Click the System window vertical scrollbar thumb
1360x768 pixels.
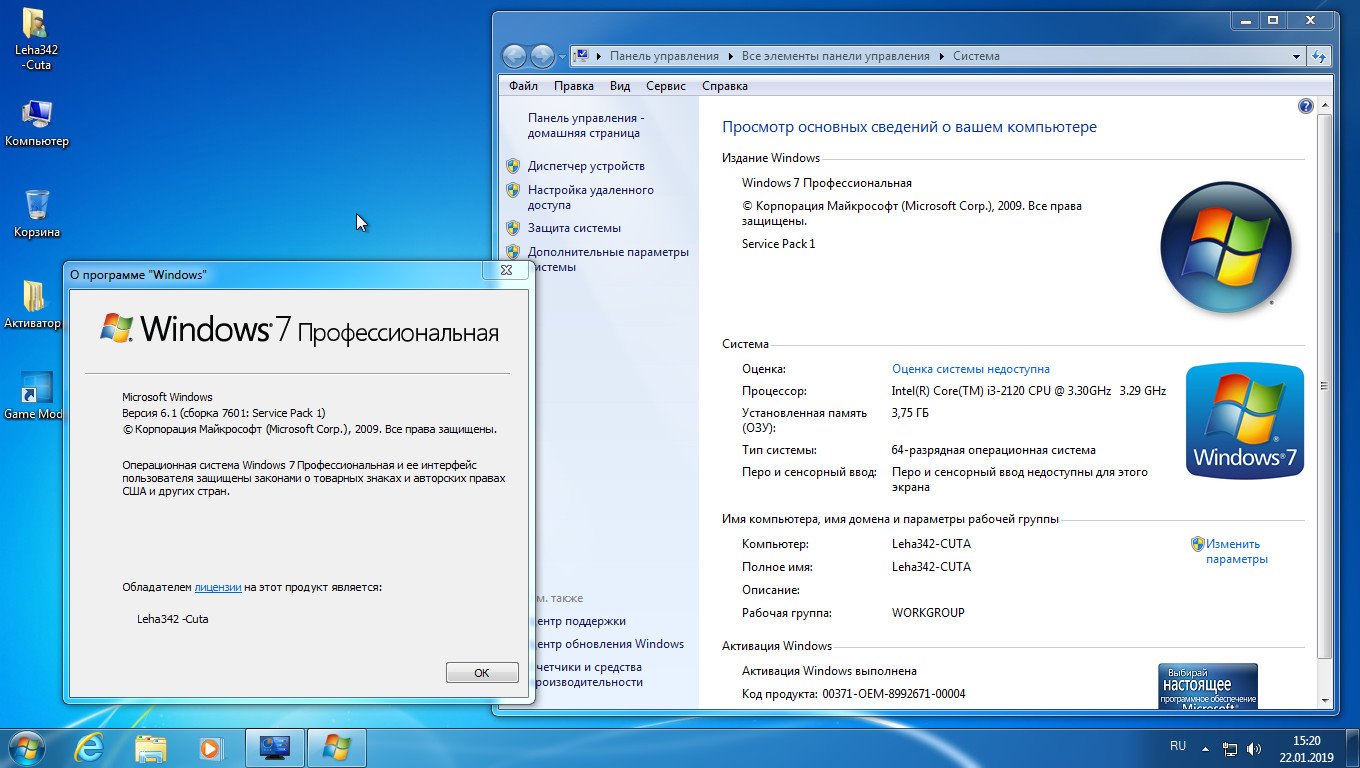pyautogui.click(x=1325, y=386)
